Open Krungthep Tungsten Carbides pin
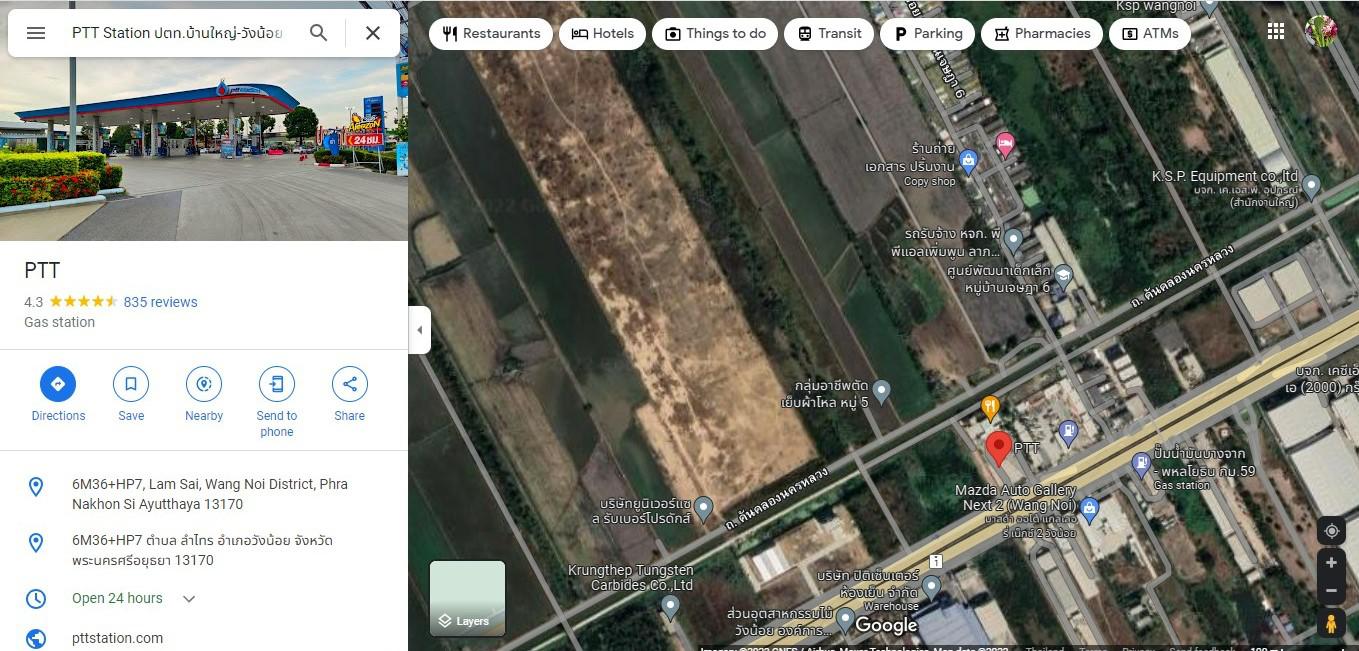This screenshot has width=1359, height=651. (x=671, y=605)
